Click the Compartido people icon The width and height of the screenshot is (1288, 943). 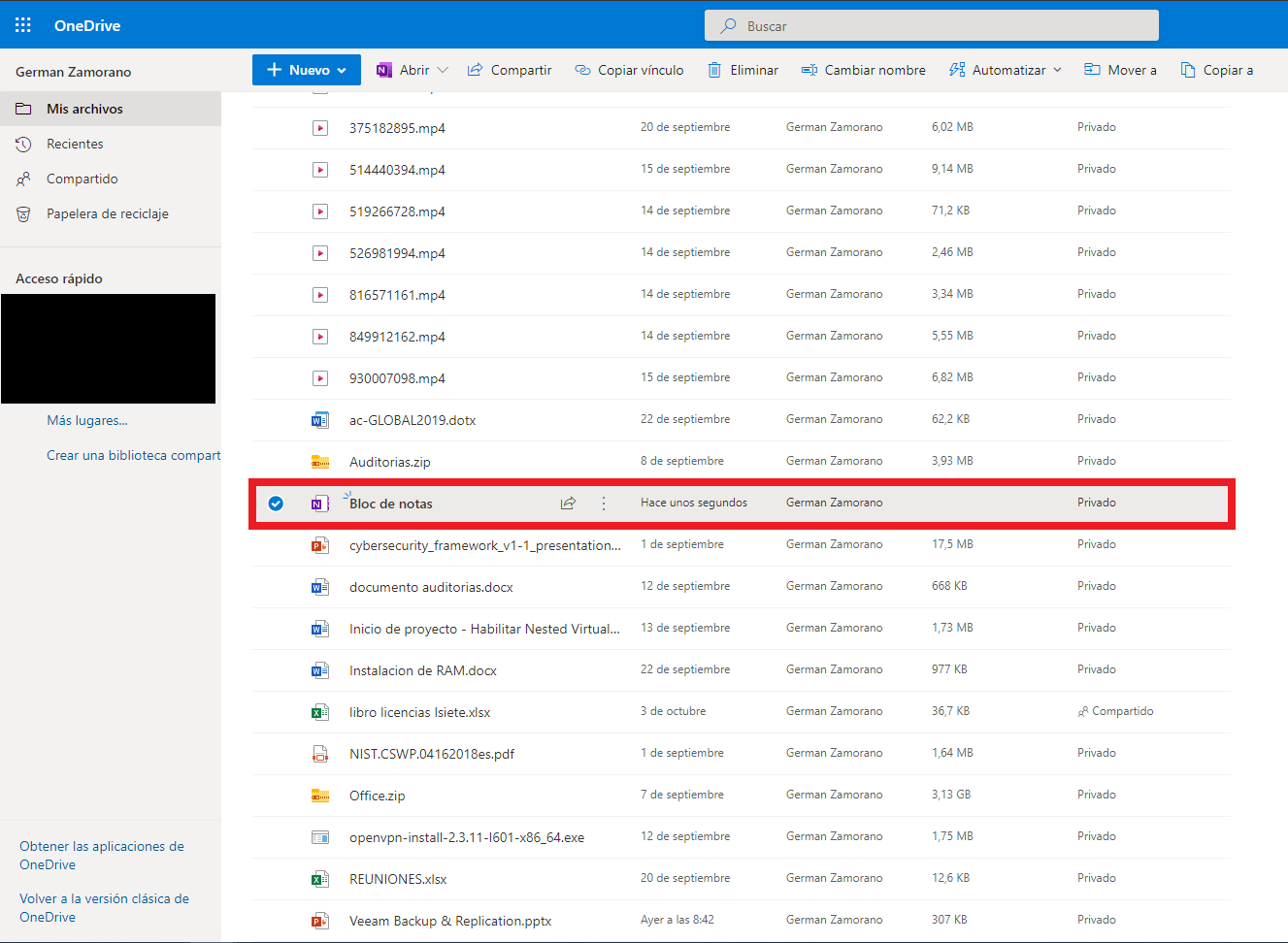coord(23,179)
